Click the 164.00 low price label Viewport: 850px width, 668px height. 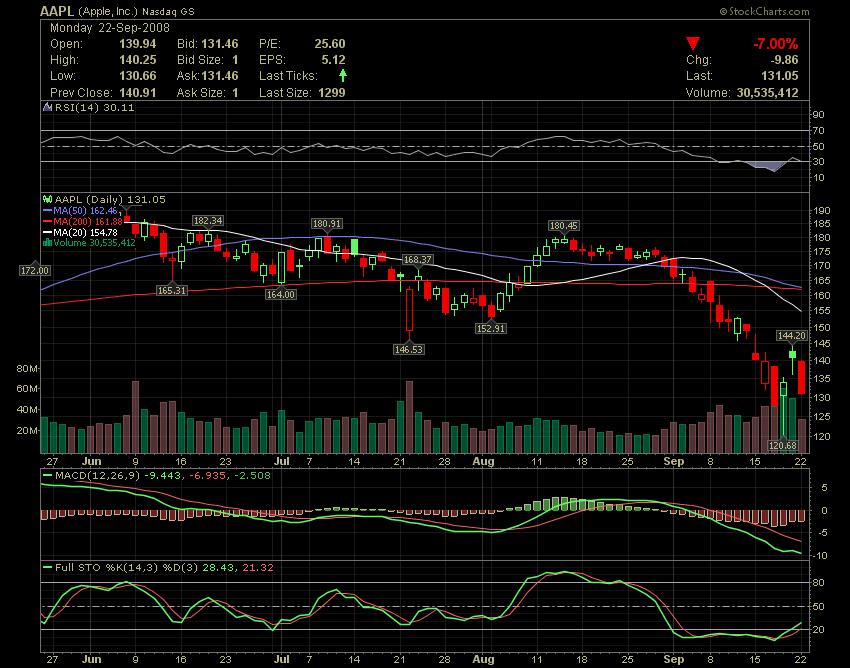(281, 294)
